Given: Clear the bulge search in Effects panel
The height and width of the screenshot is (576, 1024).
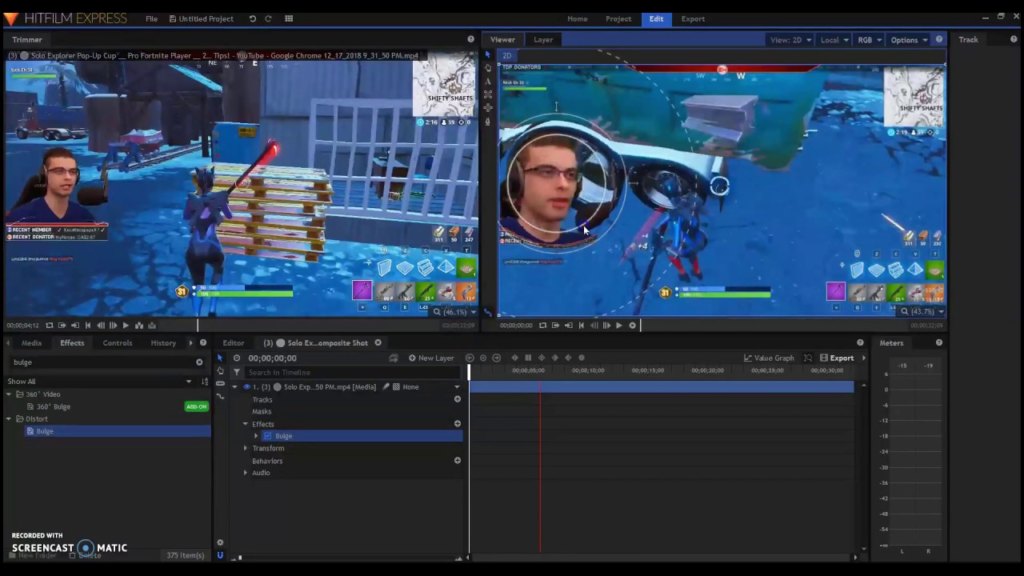Looking at the screenshot, I should coord(199,362).
